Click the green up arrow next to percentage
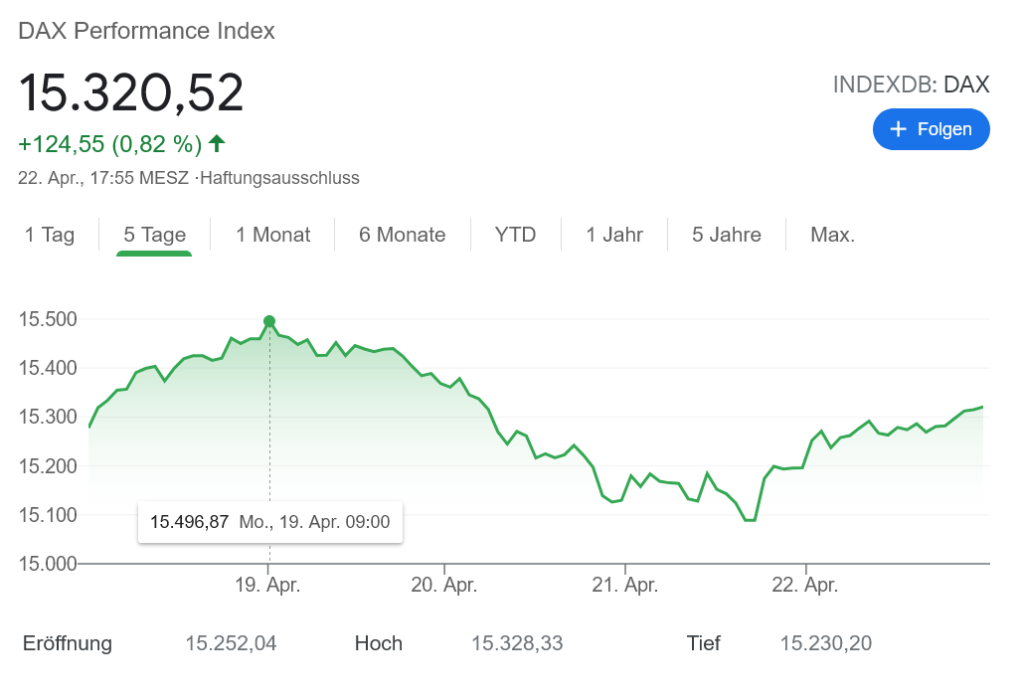Screen dimensions: 1024x698 pyautogui.click(x=217, y=144)
